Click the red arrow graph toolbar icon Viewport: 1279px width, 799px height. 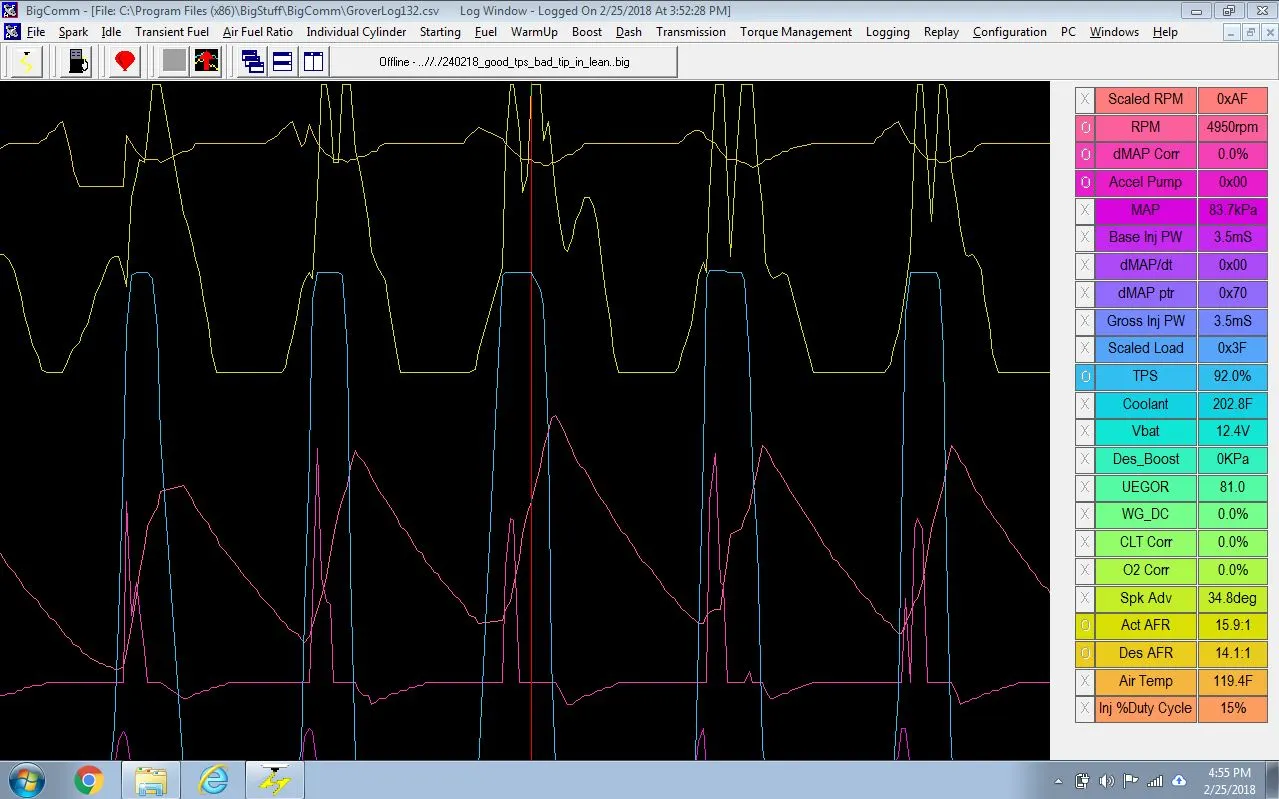point(206,62)
